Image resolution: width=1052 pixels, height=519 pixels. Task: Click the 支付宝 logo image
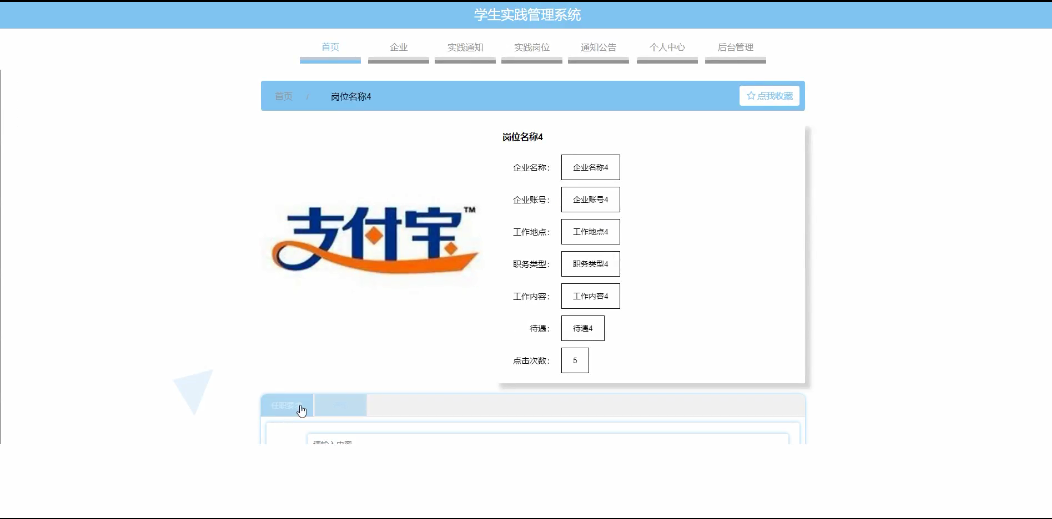(x=374, y=240)
